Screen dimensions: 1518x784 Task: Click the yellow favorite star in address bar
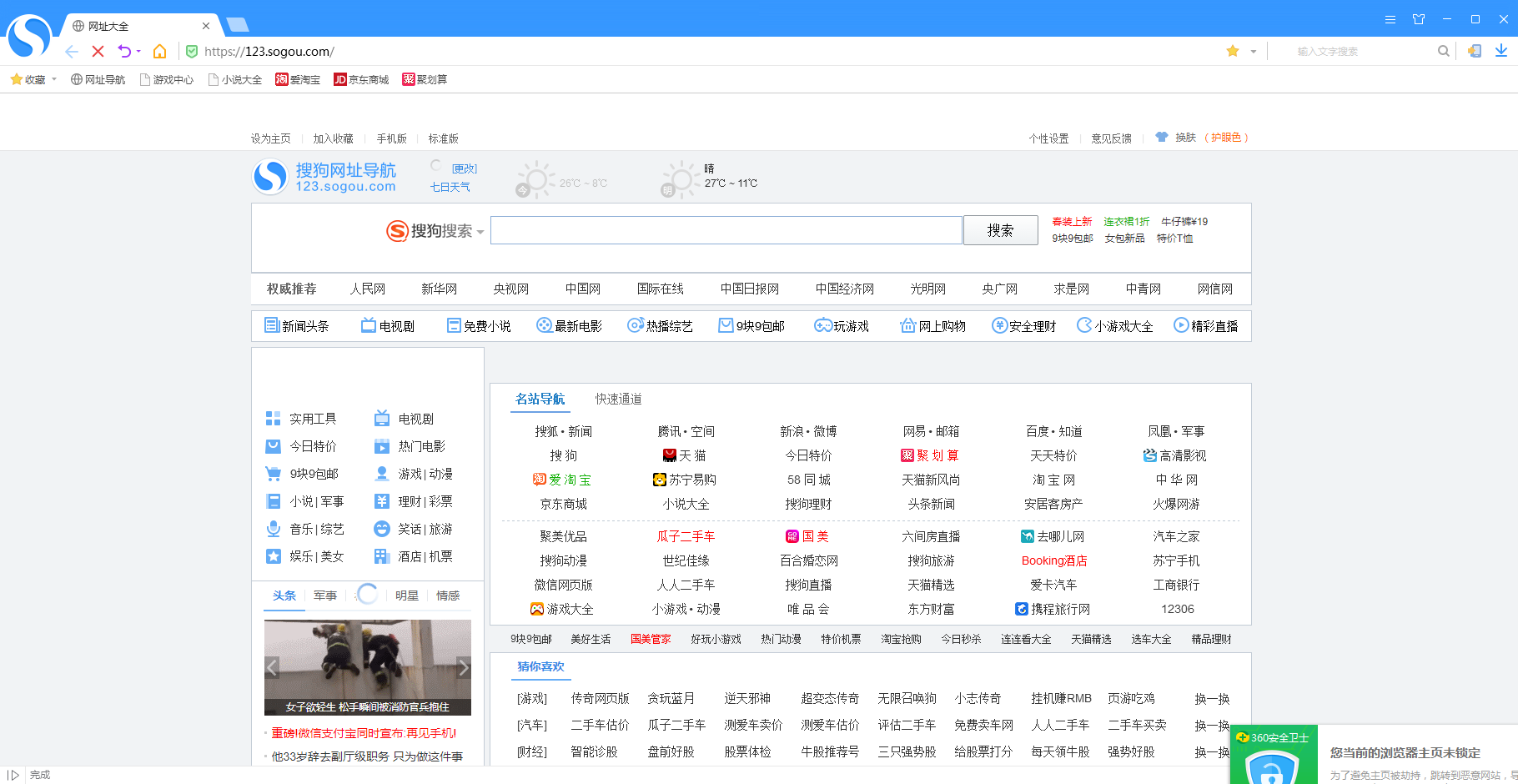point(1233,52)
